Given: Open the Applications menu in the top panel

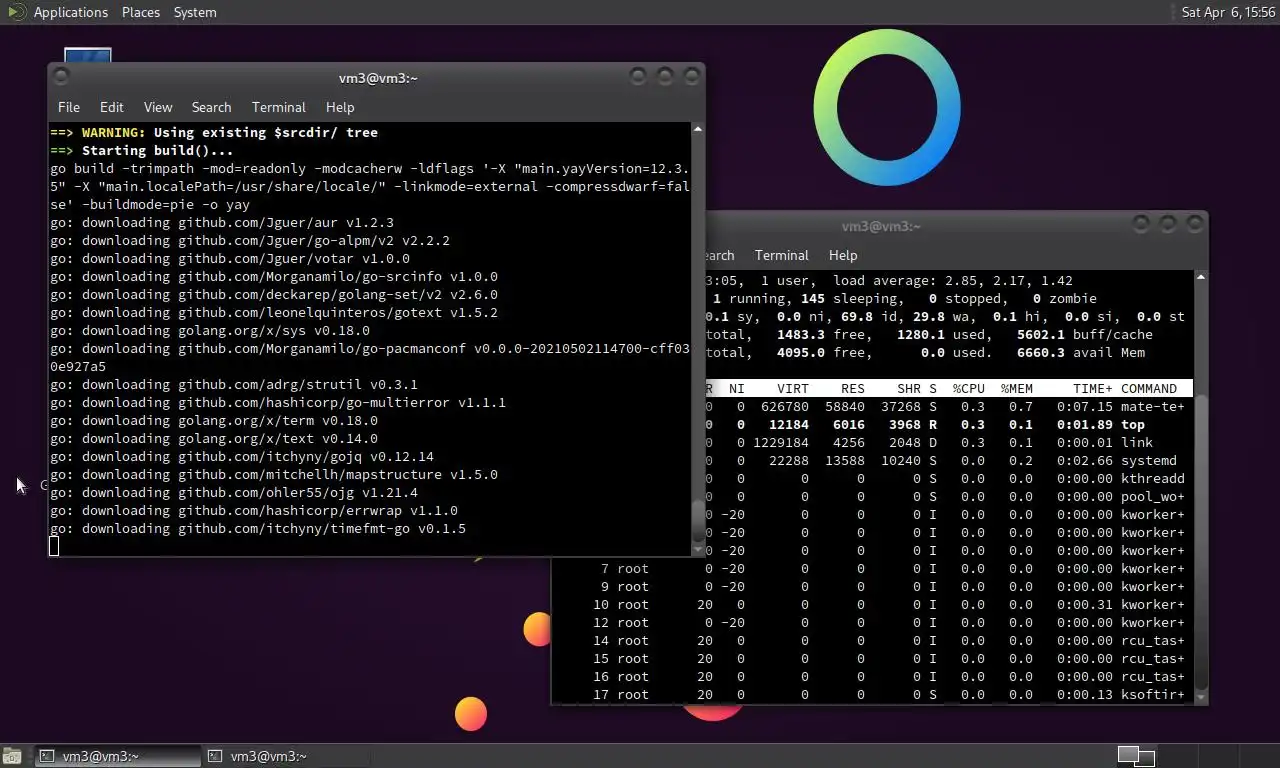Looking at the screenshot, I should click(x=70, y=12).
